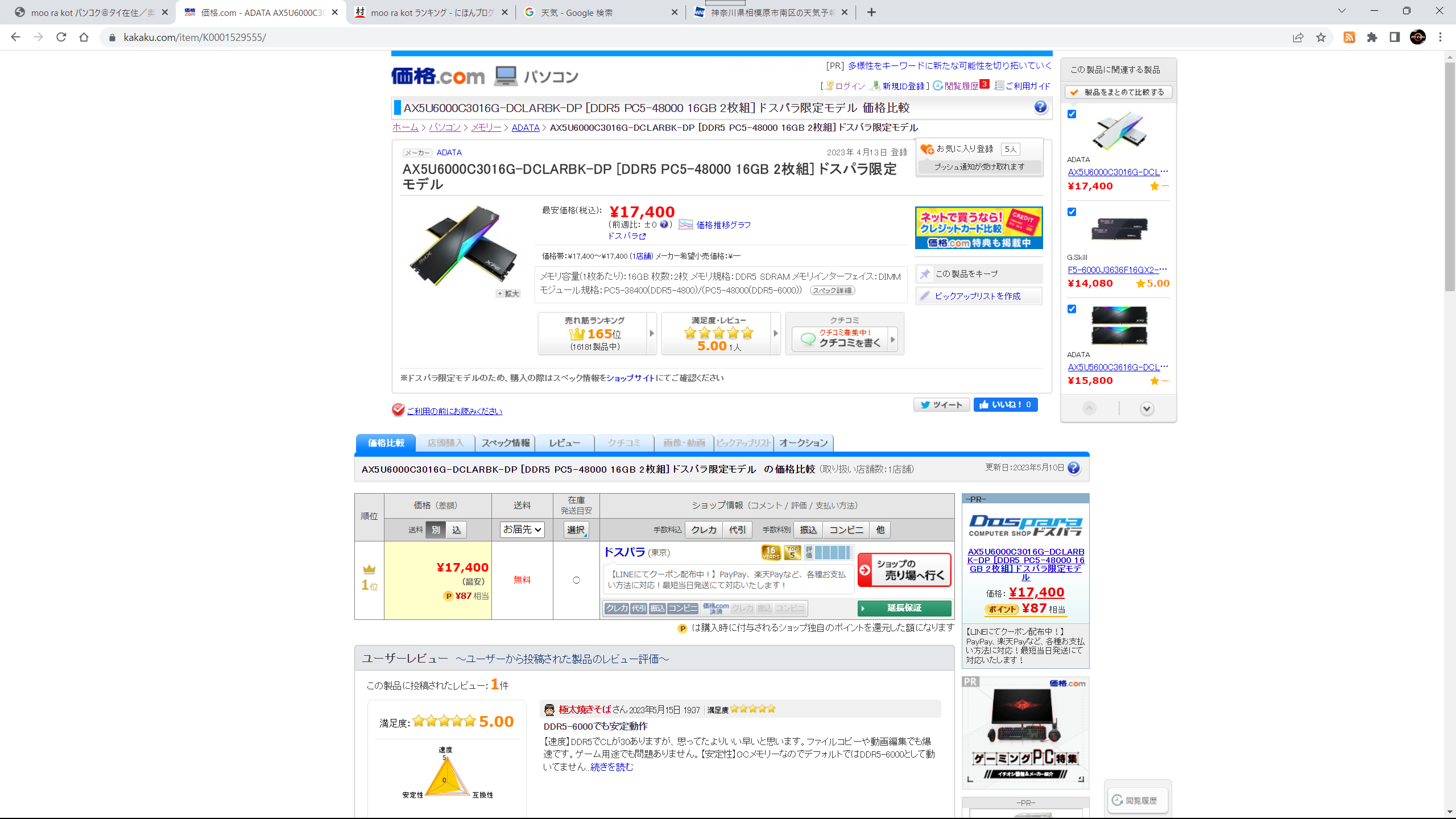
Task: Click the ログイン link
Action: coord(850,86)
